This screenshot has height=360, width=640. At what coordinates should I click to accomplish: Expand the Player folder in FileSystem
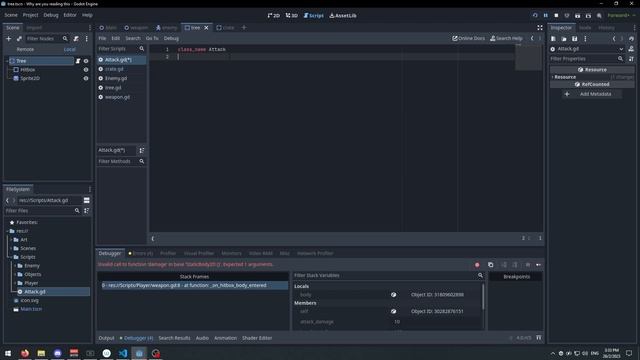click(15, 283)
